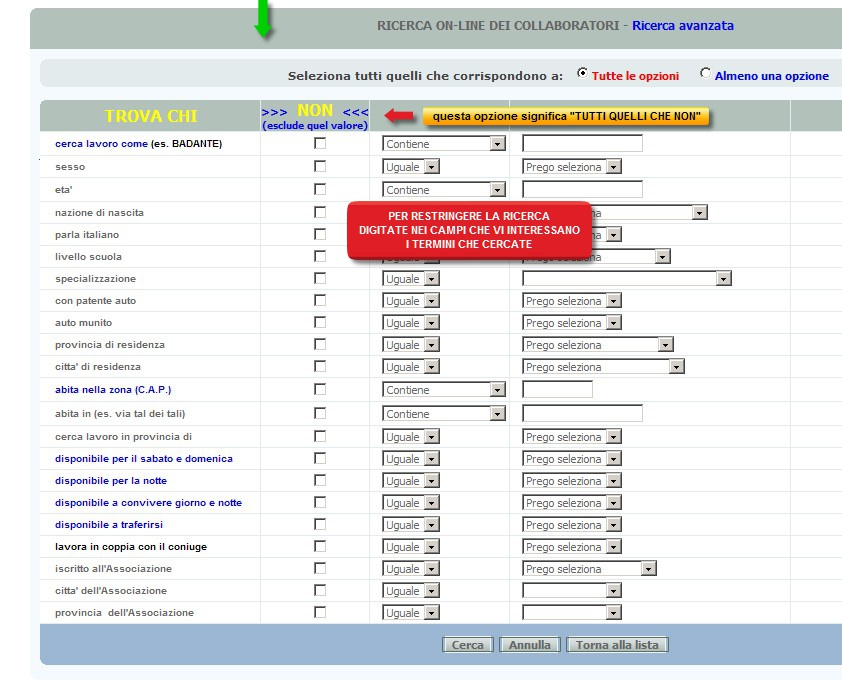Toggle the NON checkbox for 'specializzazione'

coord(320,279)
